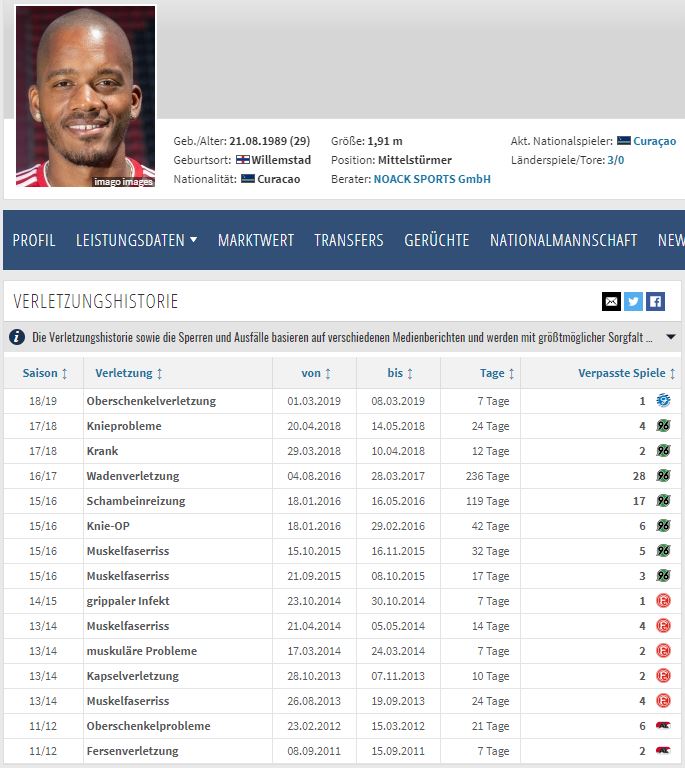Select date 23.02.2012 in von column

click(314, 726)
